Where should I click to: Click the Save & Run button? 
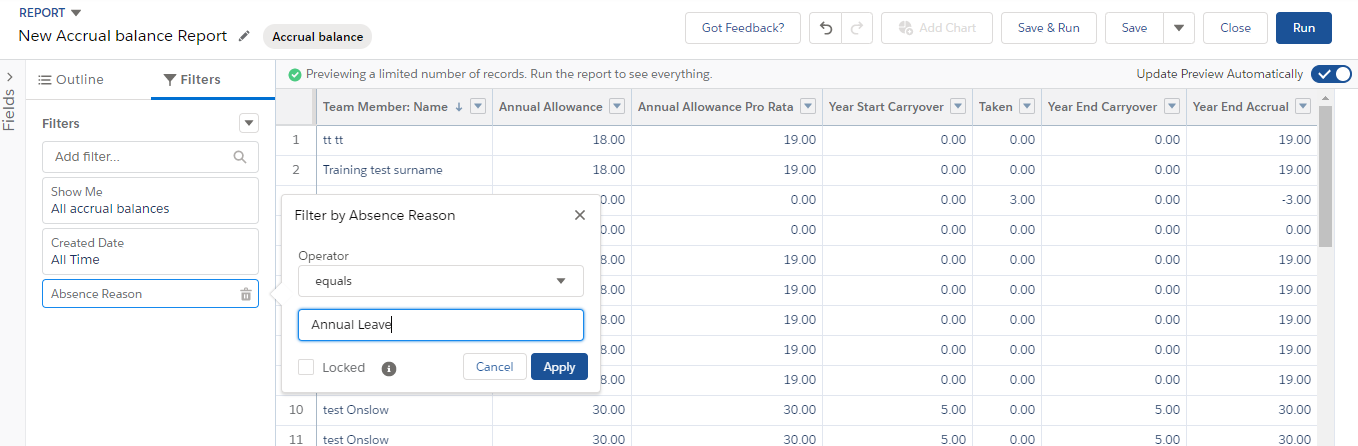pos(1048,28)
